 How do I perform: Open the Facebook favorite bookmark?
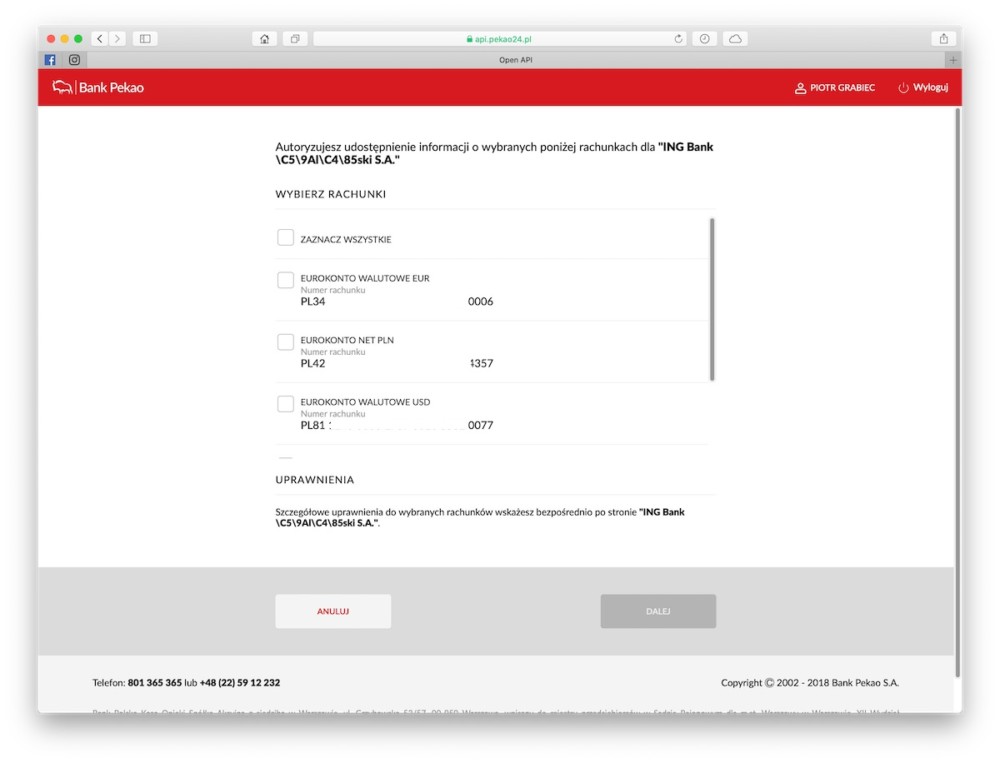50,60
